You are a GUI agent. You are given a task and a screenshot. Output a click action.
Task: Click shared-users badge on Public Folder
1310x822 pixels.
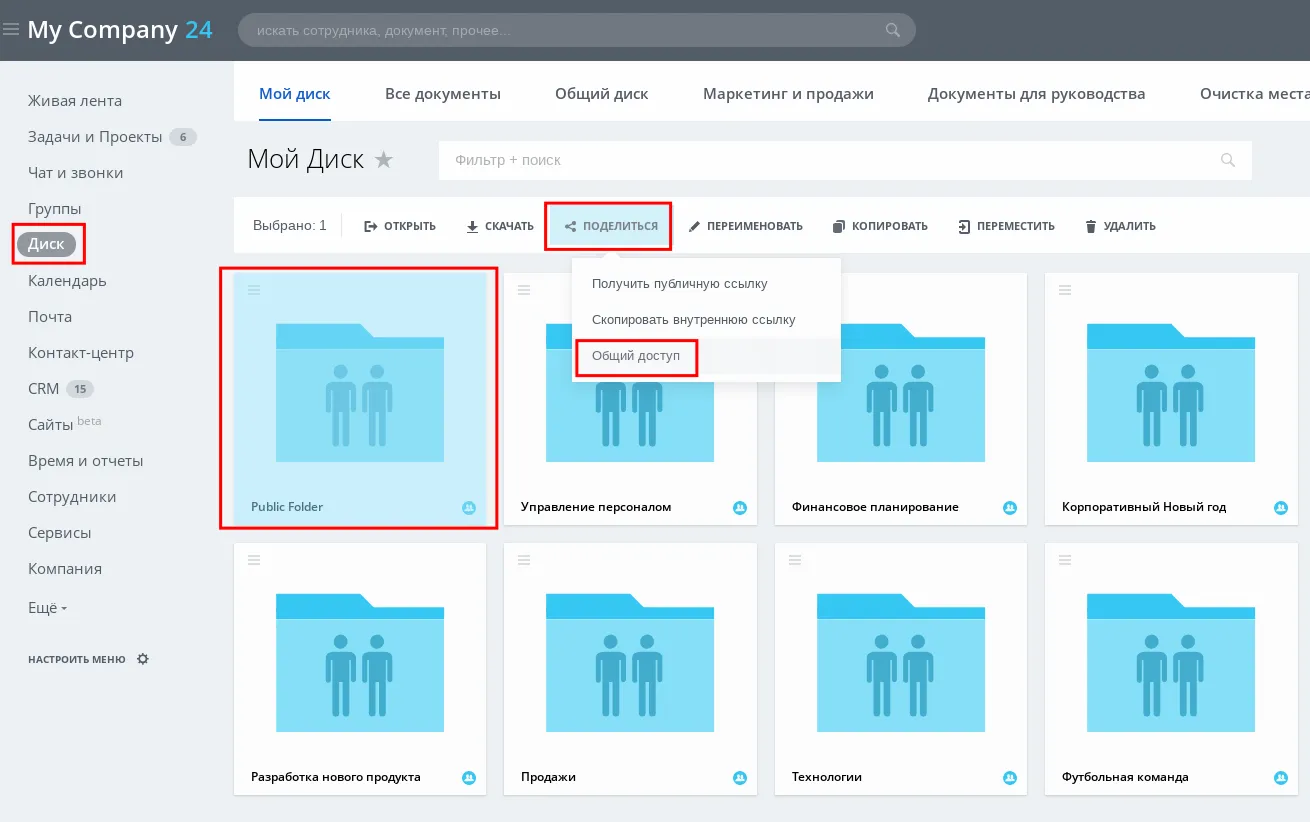(x=469, y=508)
